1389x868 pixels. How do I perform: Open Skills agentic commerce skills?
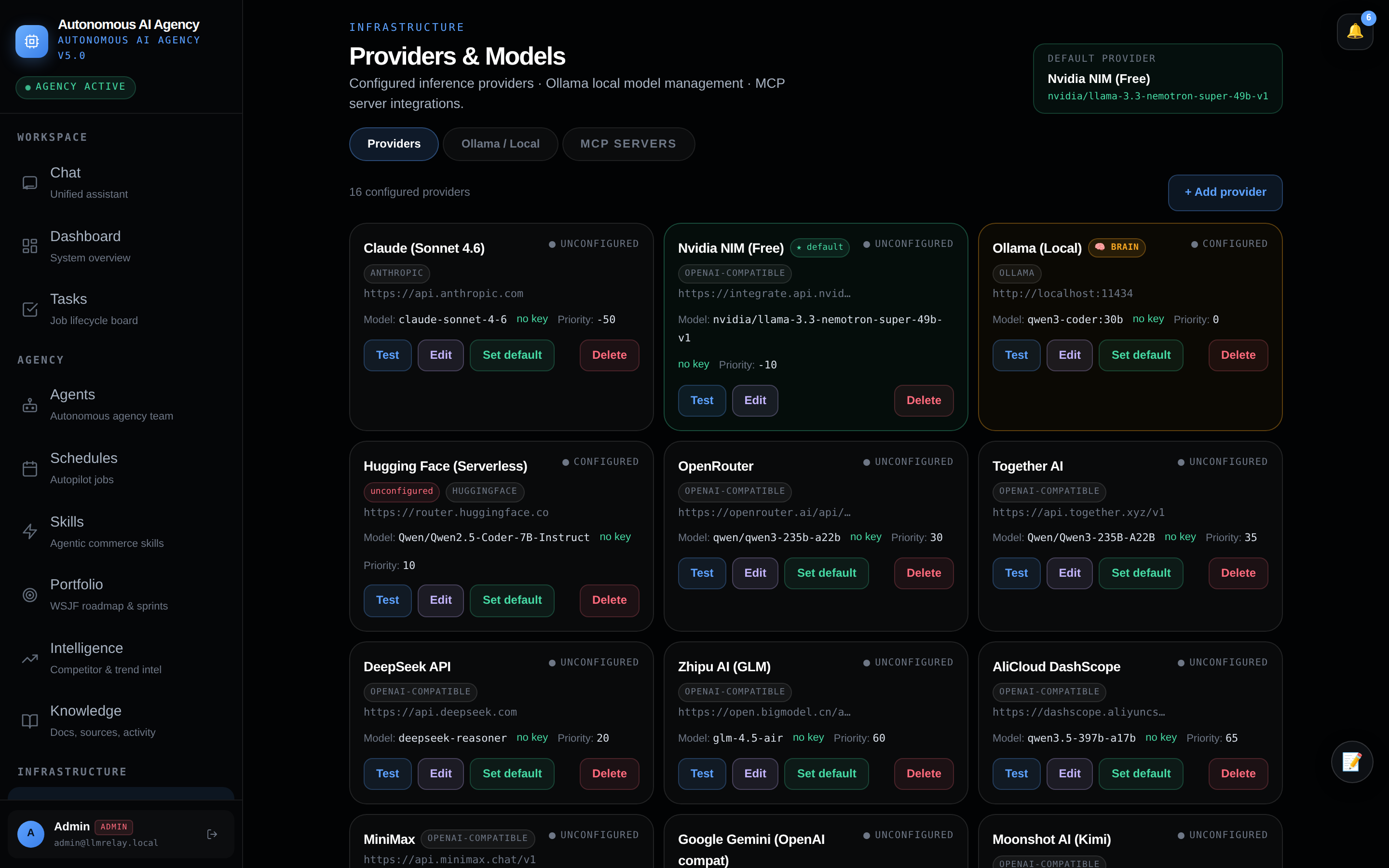121,531
